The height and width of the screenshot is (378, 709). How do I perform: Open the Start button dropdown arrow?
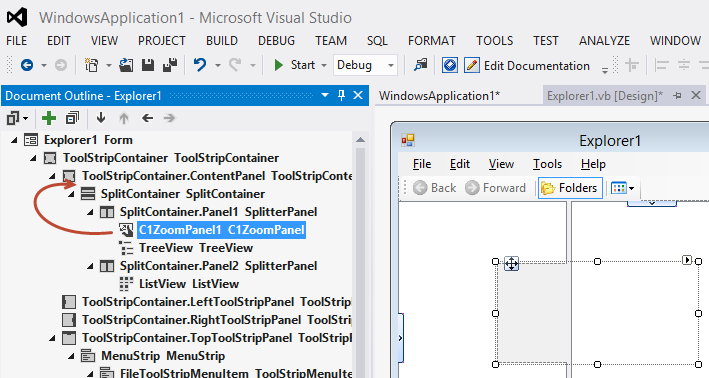click(324, 66)
